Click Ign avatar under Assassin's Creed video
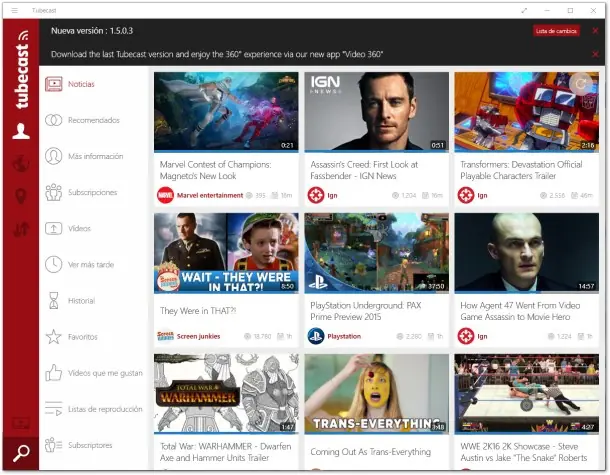Viewport: 610px width, 475px height. point(316,195)
